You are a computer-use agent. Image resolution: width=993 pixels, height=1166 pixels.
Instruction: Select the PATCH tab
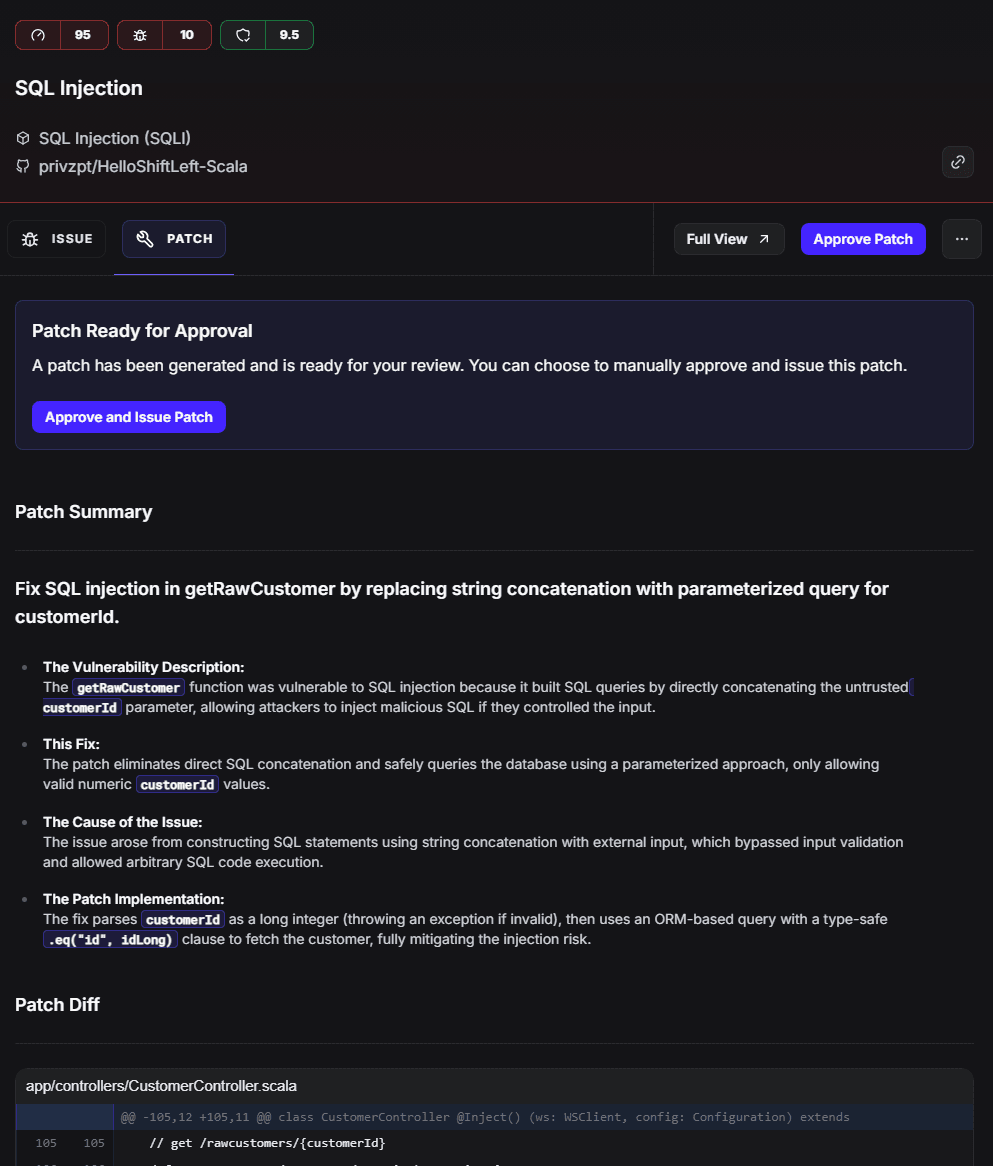point(174,239)
